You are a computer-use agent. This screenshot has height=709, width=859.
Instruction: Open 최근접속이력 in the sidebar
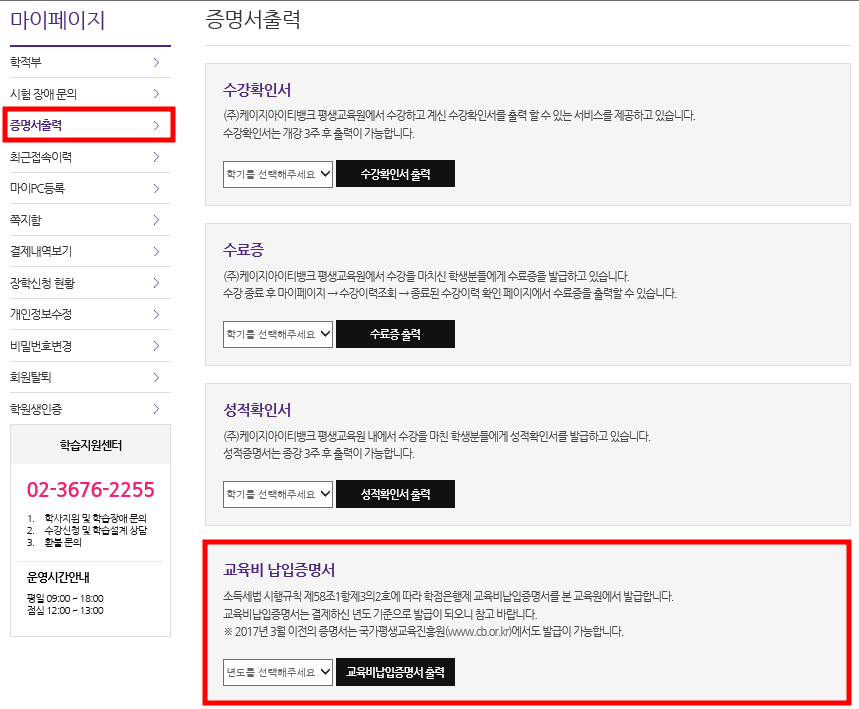pos(90,157)
